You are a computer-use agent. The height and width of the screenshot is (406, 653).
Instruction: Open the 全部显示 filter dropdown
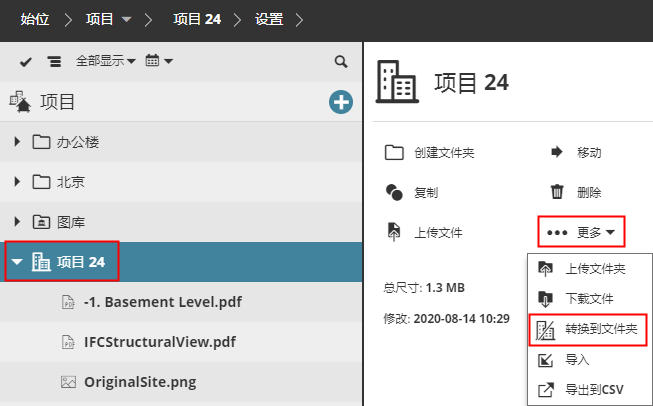tap(106, 61)
